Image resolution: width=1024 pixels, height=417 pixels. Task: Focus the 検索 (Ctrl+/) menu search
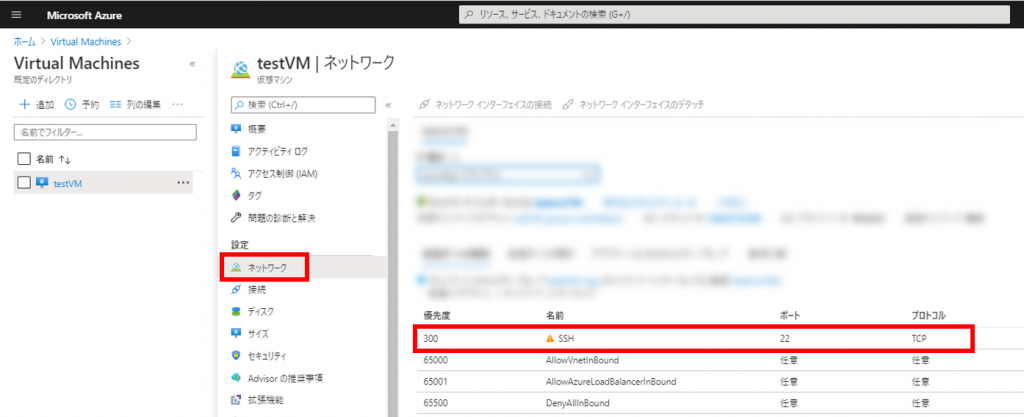point(303,105)
